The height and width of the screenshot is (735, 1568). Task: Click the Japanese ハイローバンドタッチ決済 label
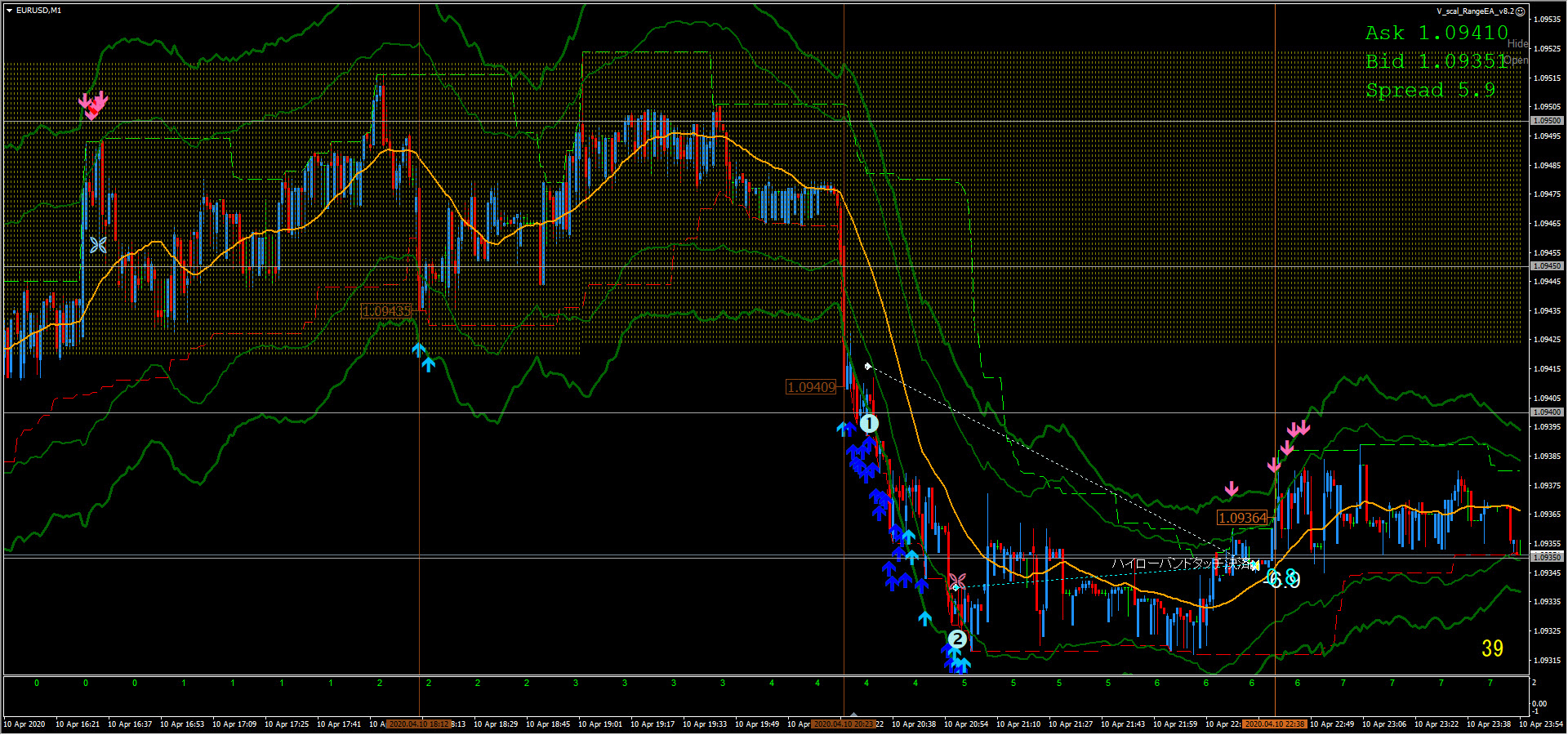click(1181, 563)
